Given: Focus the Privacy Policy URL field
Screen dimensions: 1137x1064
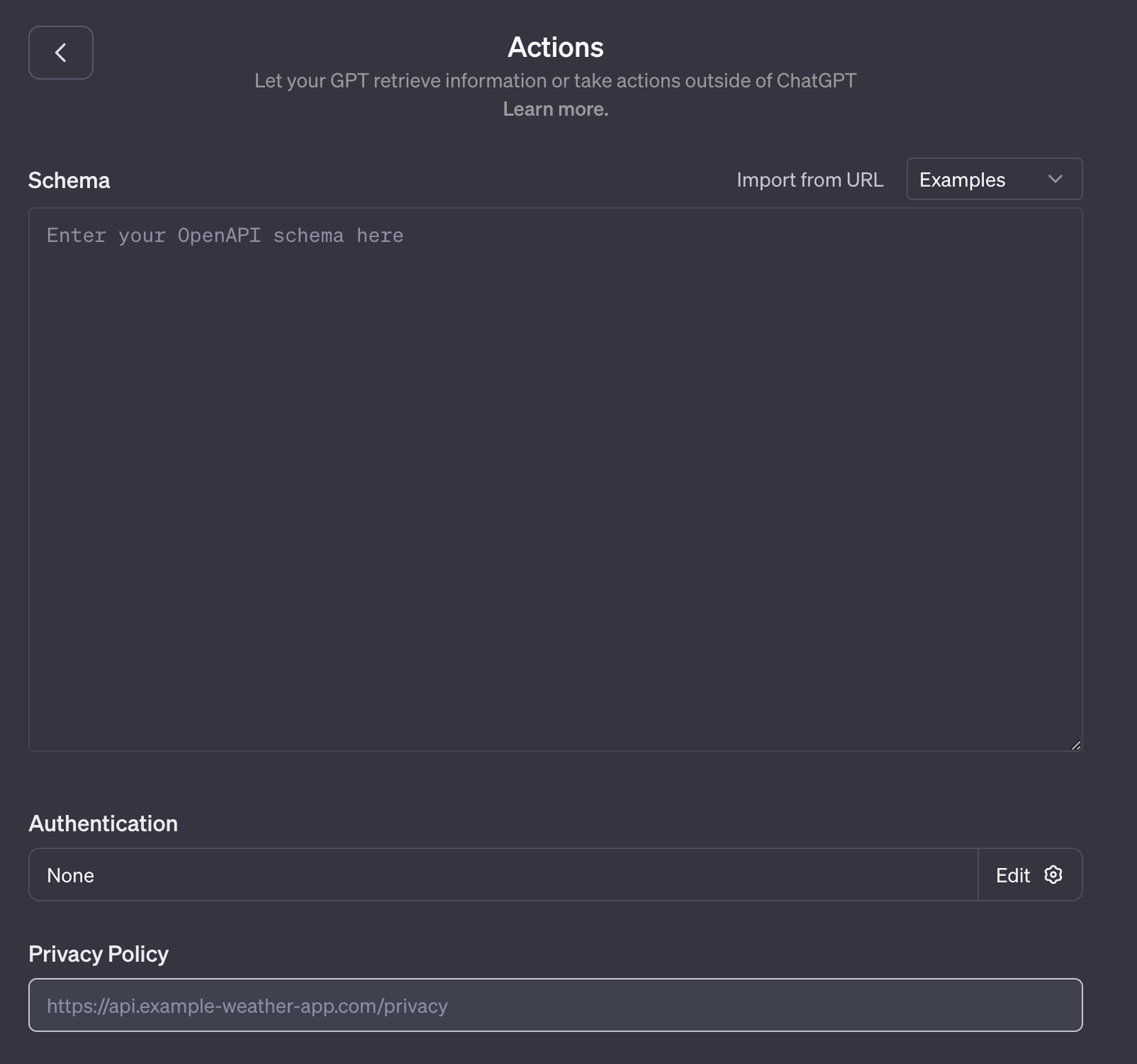Looking at the screenshot, I should [x=555, y=1005].
